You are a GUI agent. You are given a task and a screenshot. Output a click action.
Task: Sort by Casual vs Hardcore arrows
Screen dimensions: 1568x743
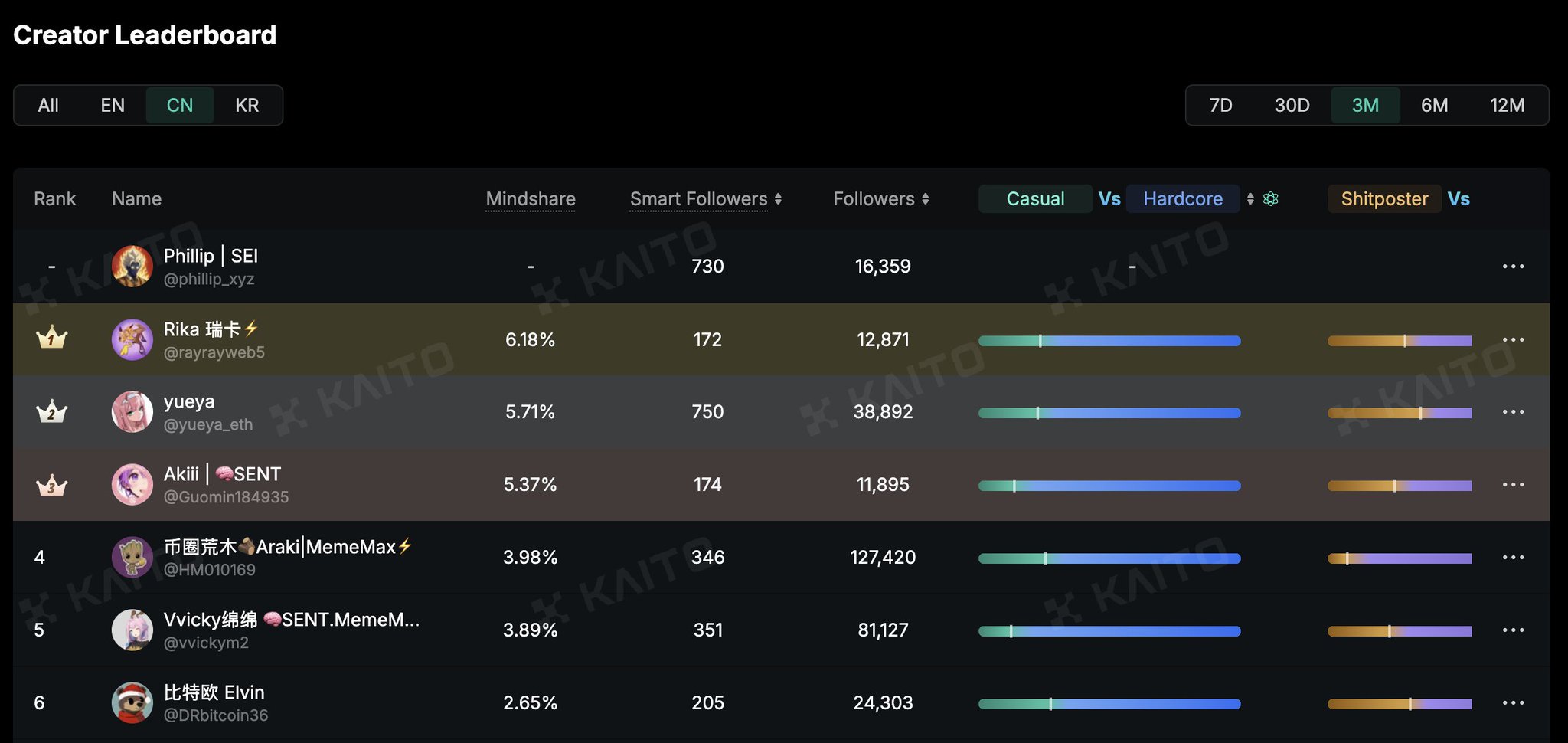click(1250, 199)
